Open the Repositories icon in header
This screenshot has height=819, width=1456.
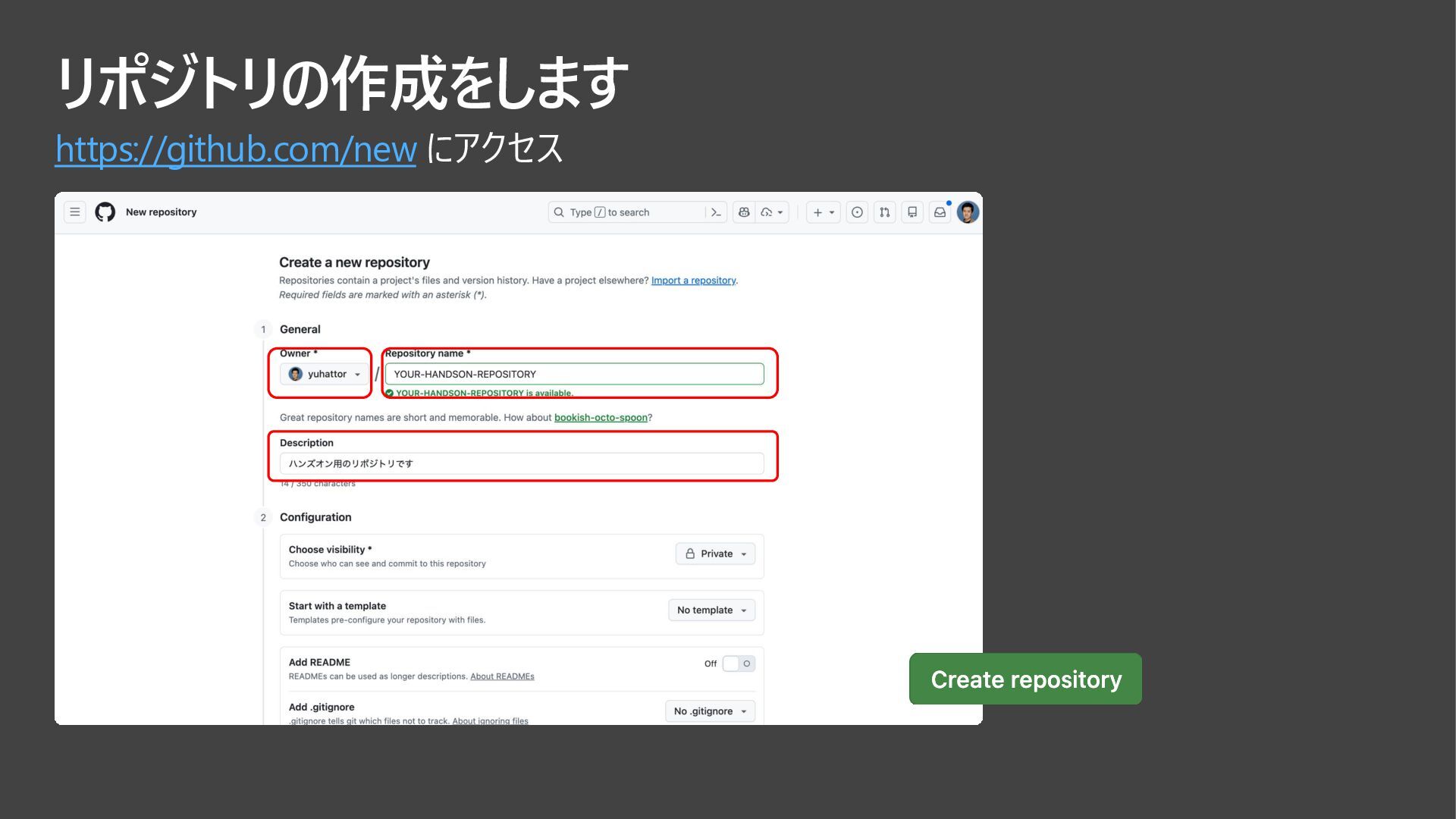(x=912, y=212)
